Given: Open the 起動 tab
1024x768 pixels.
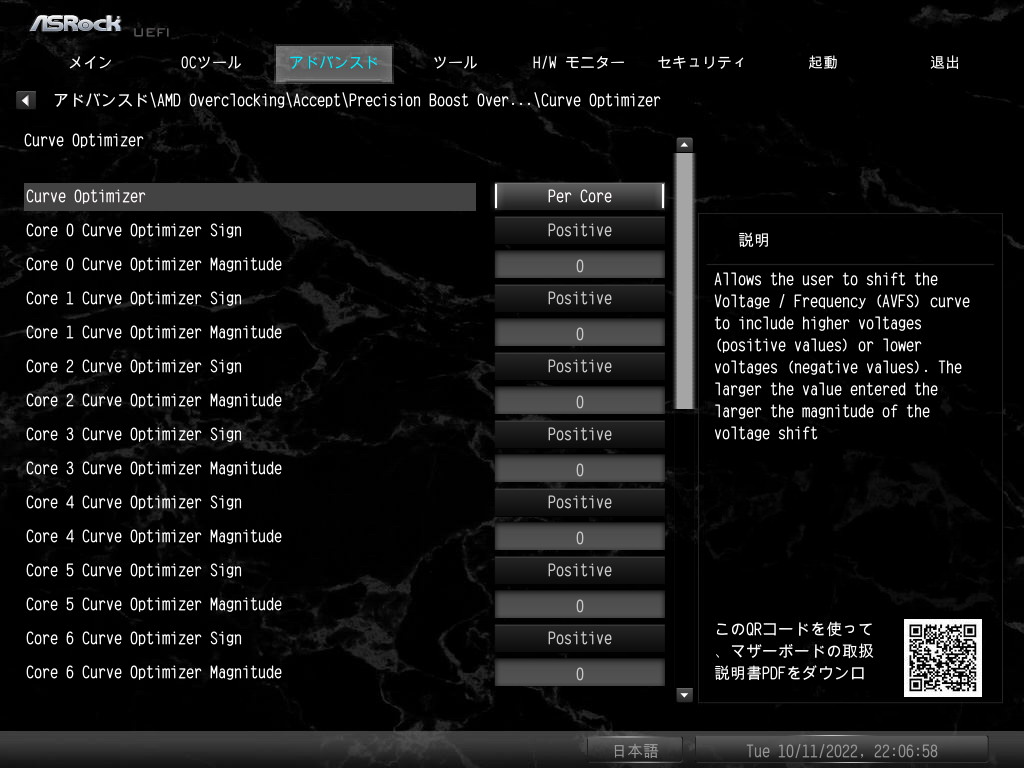Looking at the screenshot, I should click(822, 63).
